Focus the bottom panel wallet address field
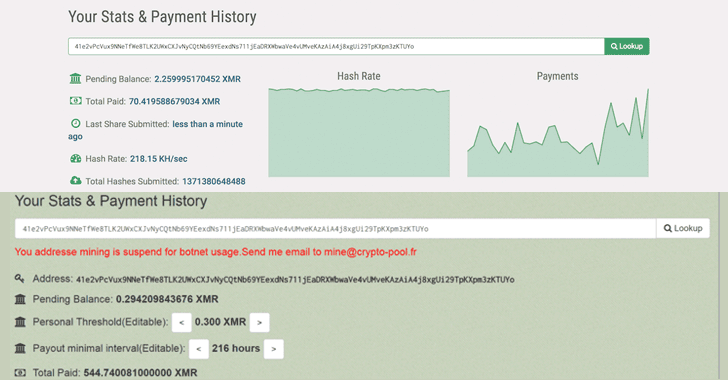Image resolution: width=728 pixels, height=380 pixels. 335,228
